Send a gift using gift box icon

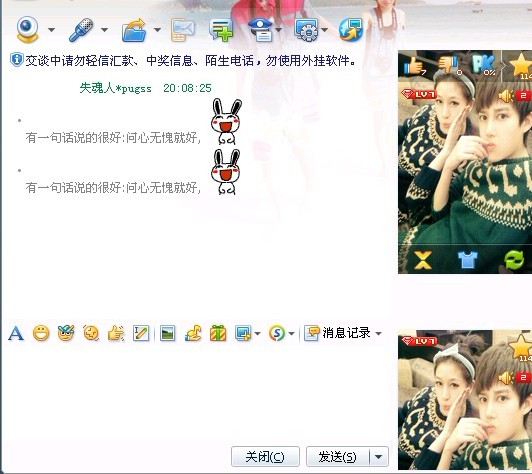click(x=218, y=333)
